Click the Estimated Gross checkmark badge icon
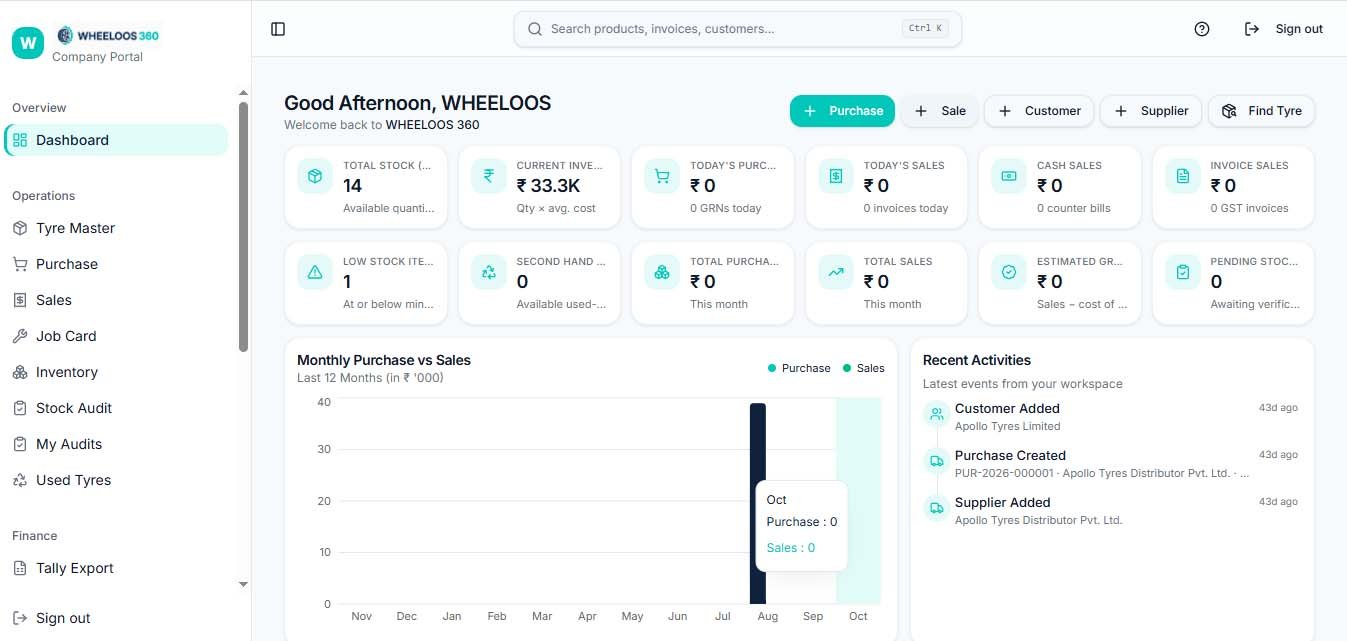The image size is (1347, 641). pyautogui.click(x=1009, y=272)
